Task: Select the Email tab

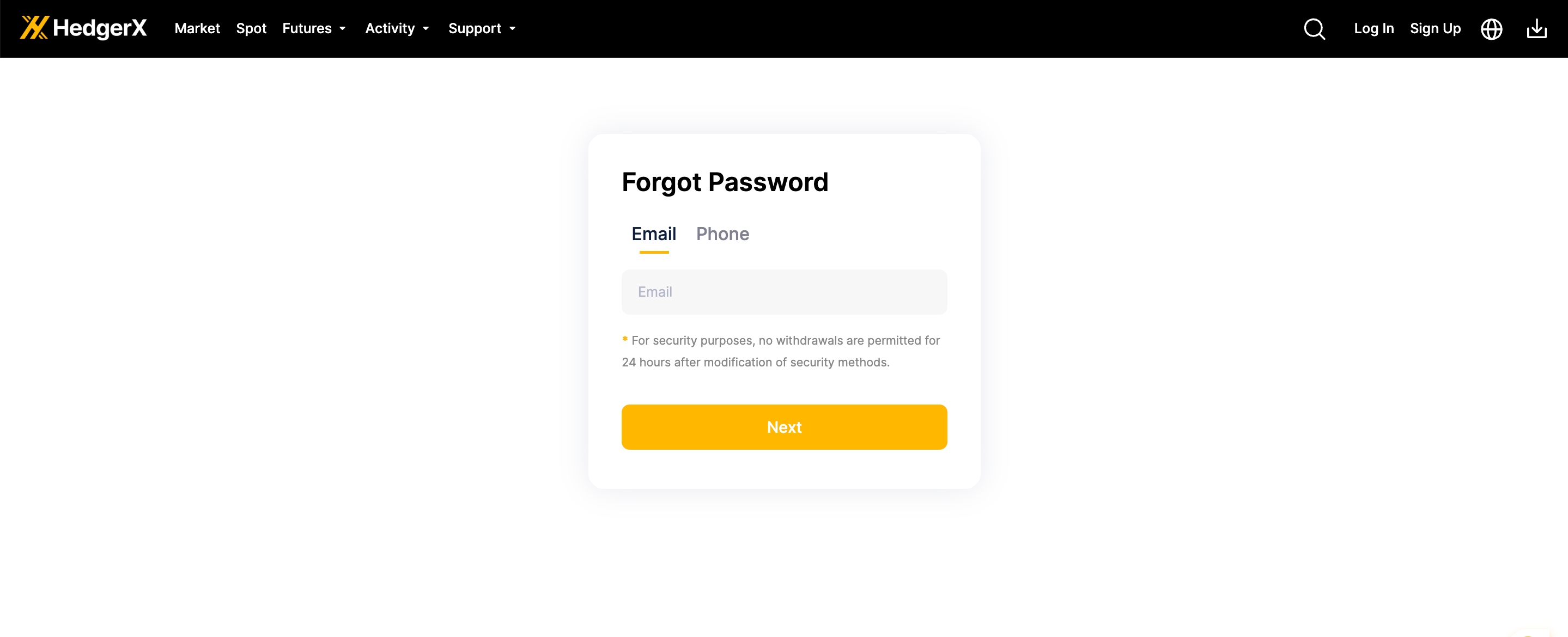Action: click(654, 234)
